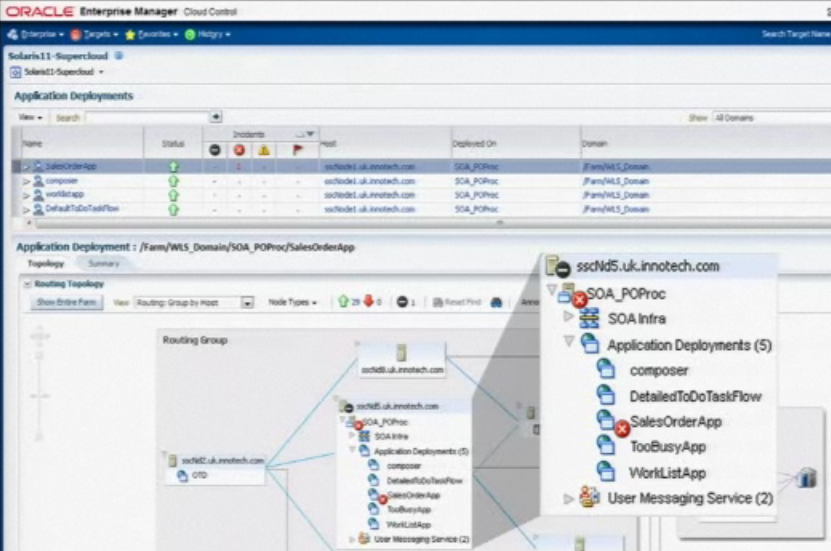Switch to the Topology tab
The image size is (831, 551).
point(46,263)
